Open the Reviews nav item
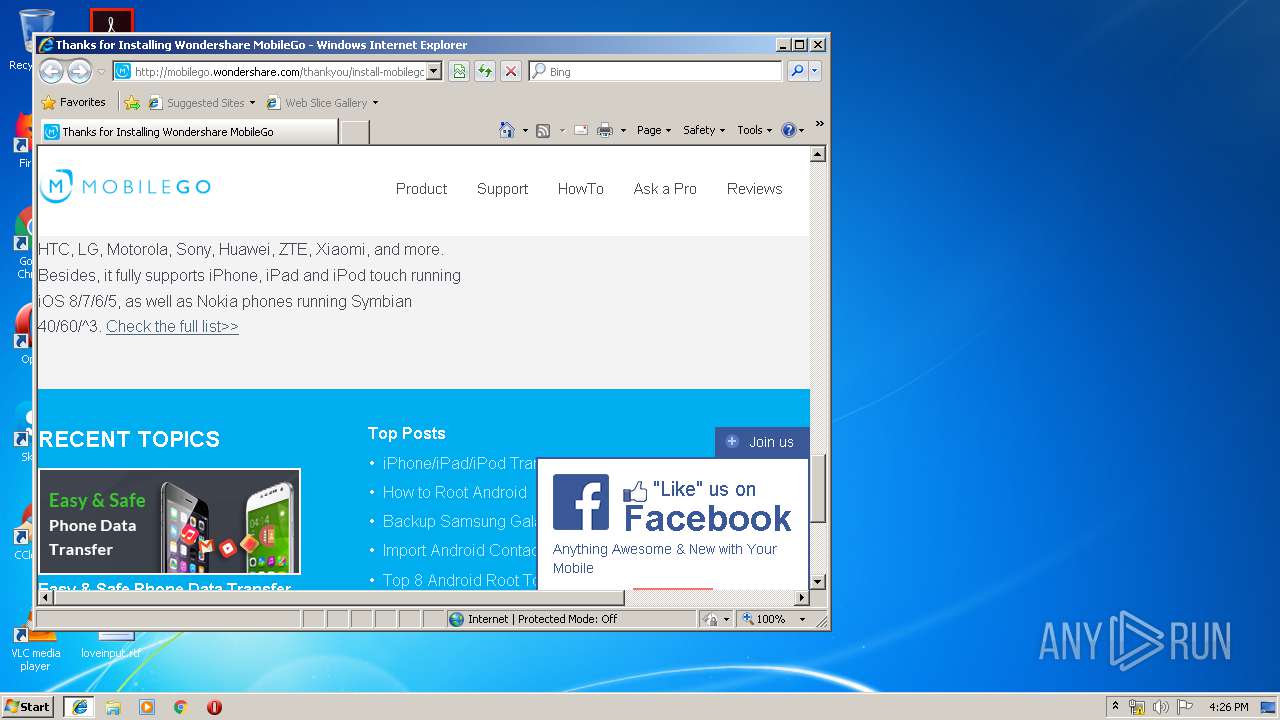Image resolution: width=1280 pixels, height=720 pixels. pos(755,188)
